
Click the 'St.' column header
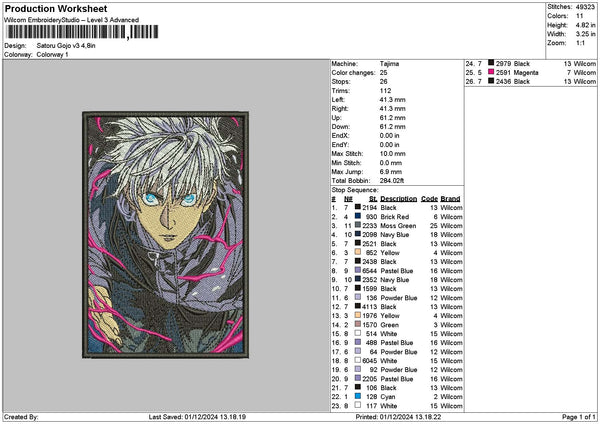[373, 199]
